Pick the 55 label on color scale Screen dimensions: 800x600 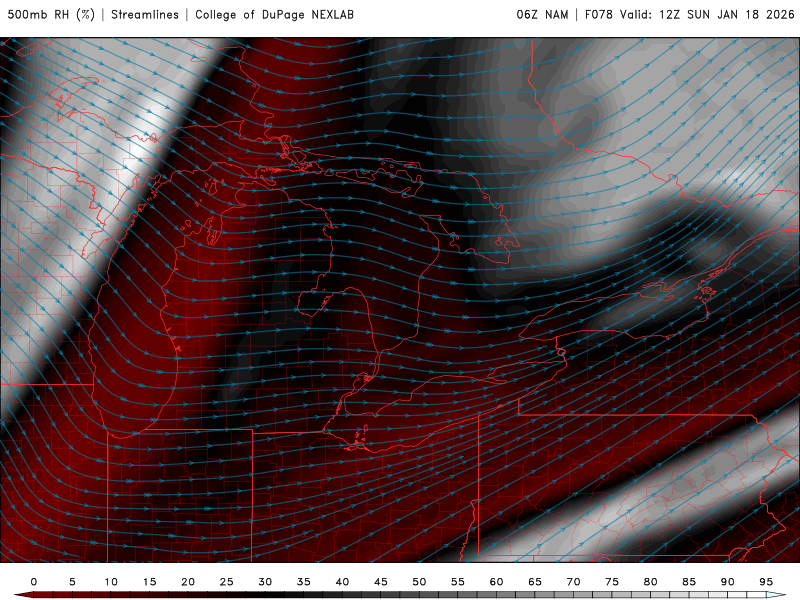(458, 582)
